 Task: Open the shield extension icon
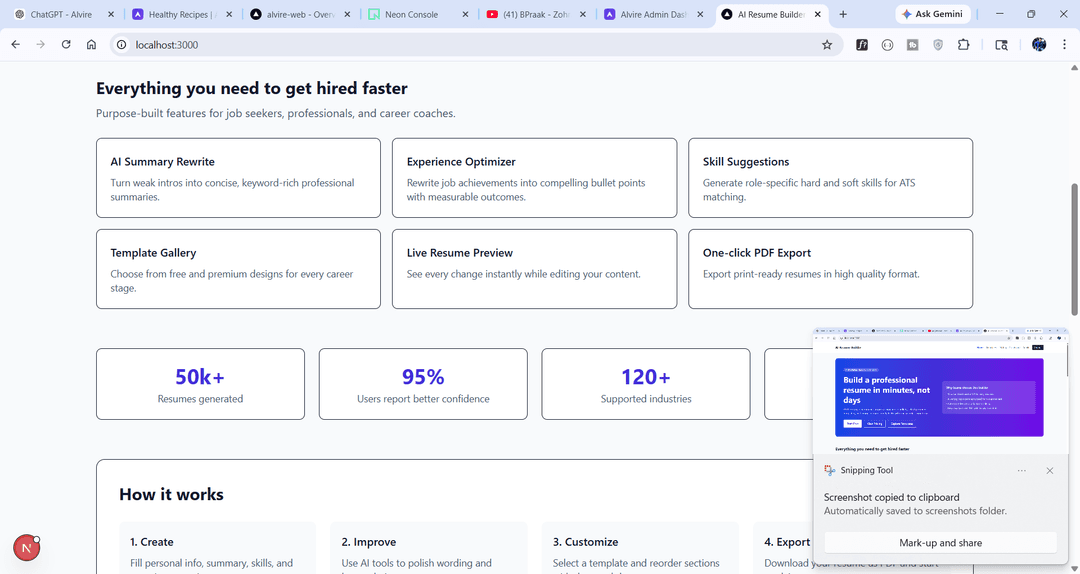pos(938,45)
